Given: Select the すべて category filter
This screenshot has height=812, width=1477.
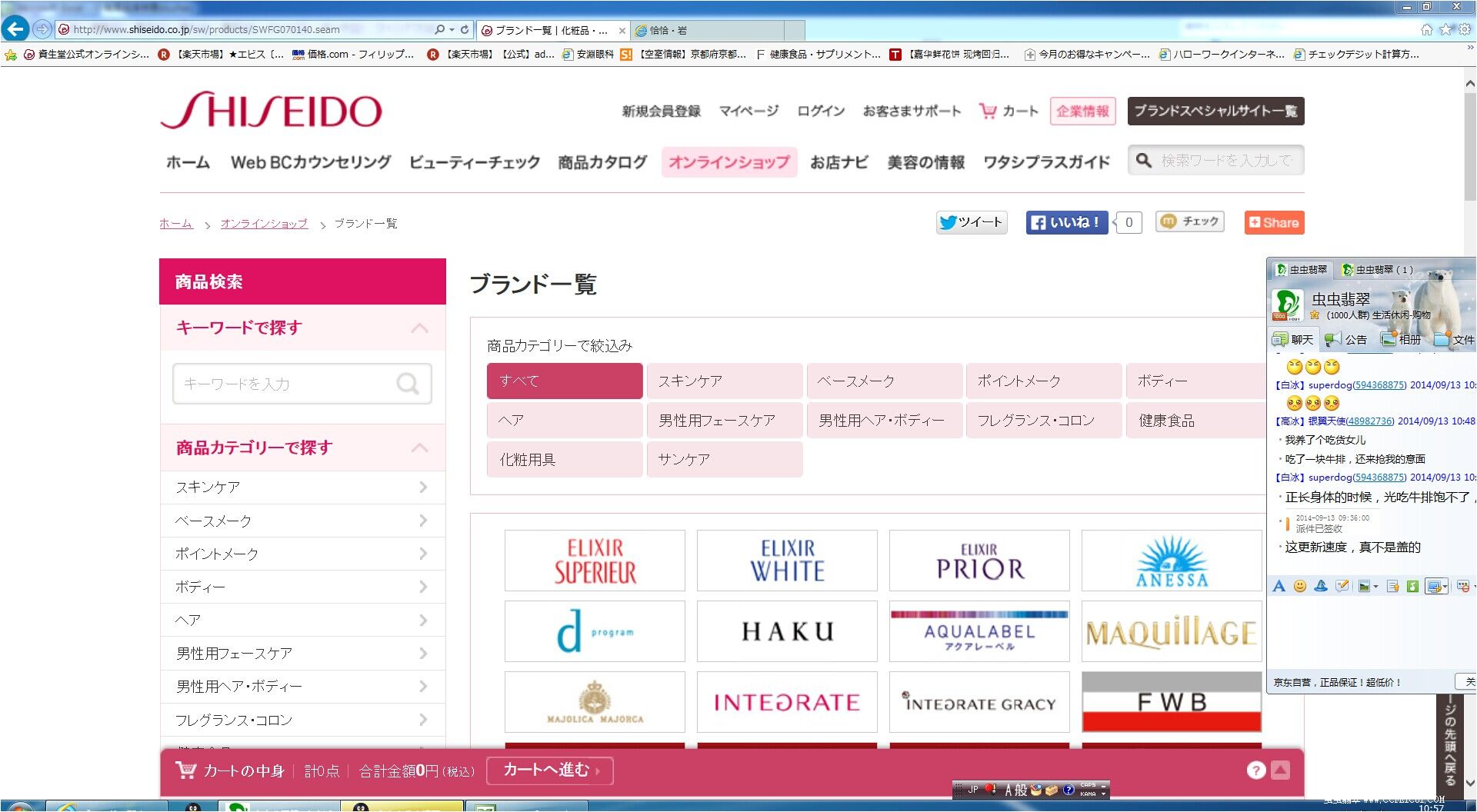Looking at the screenshot, I should tap(565, 381).
